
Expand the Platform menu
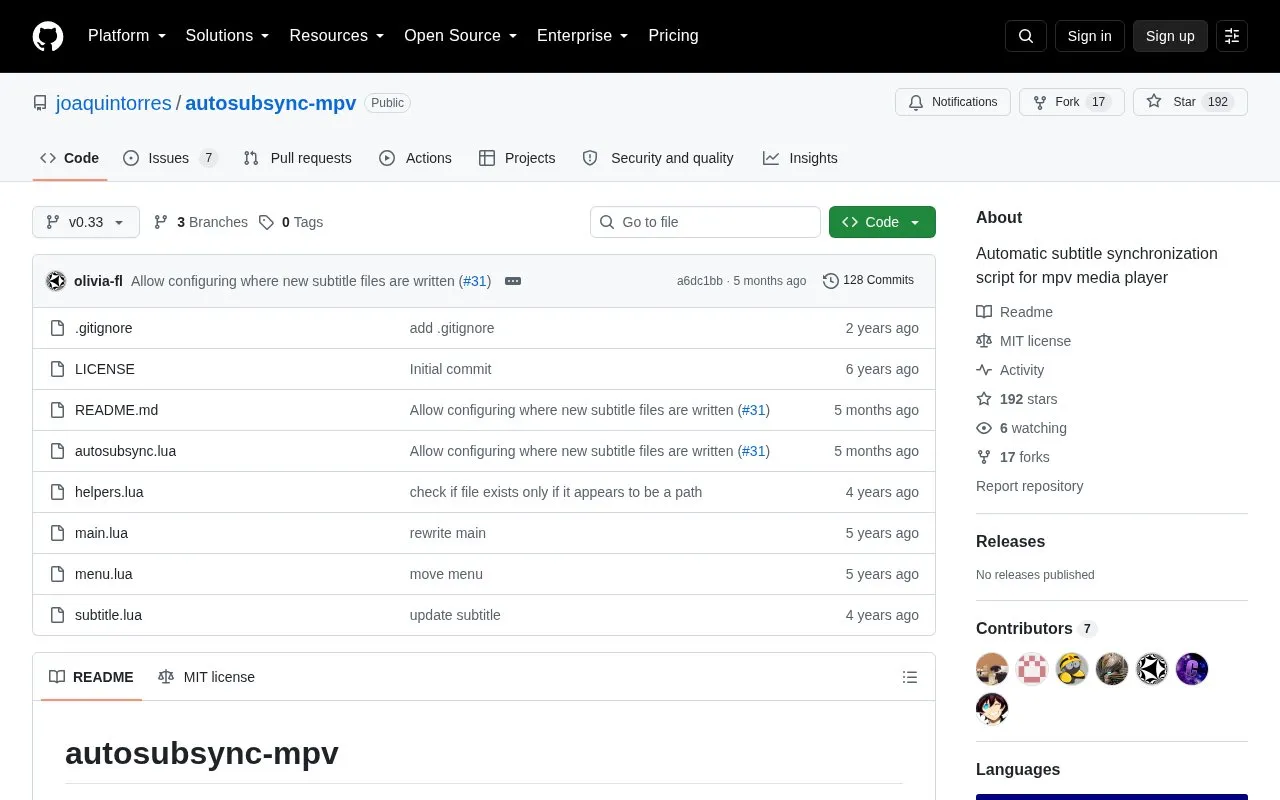pos(127,36)
